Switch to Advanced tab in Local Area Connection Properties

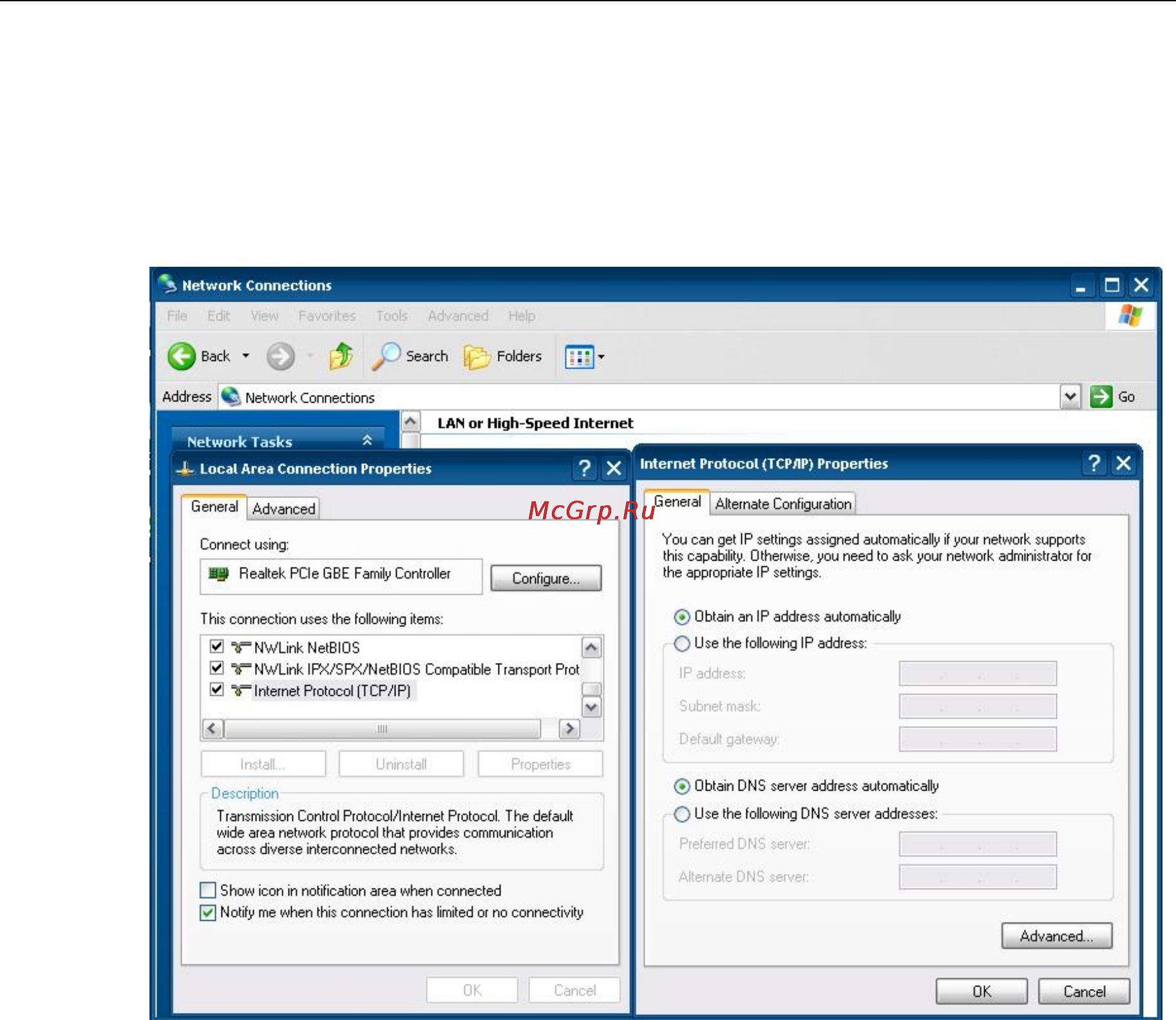pos(283,508)
